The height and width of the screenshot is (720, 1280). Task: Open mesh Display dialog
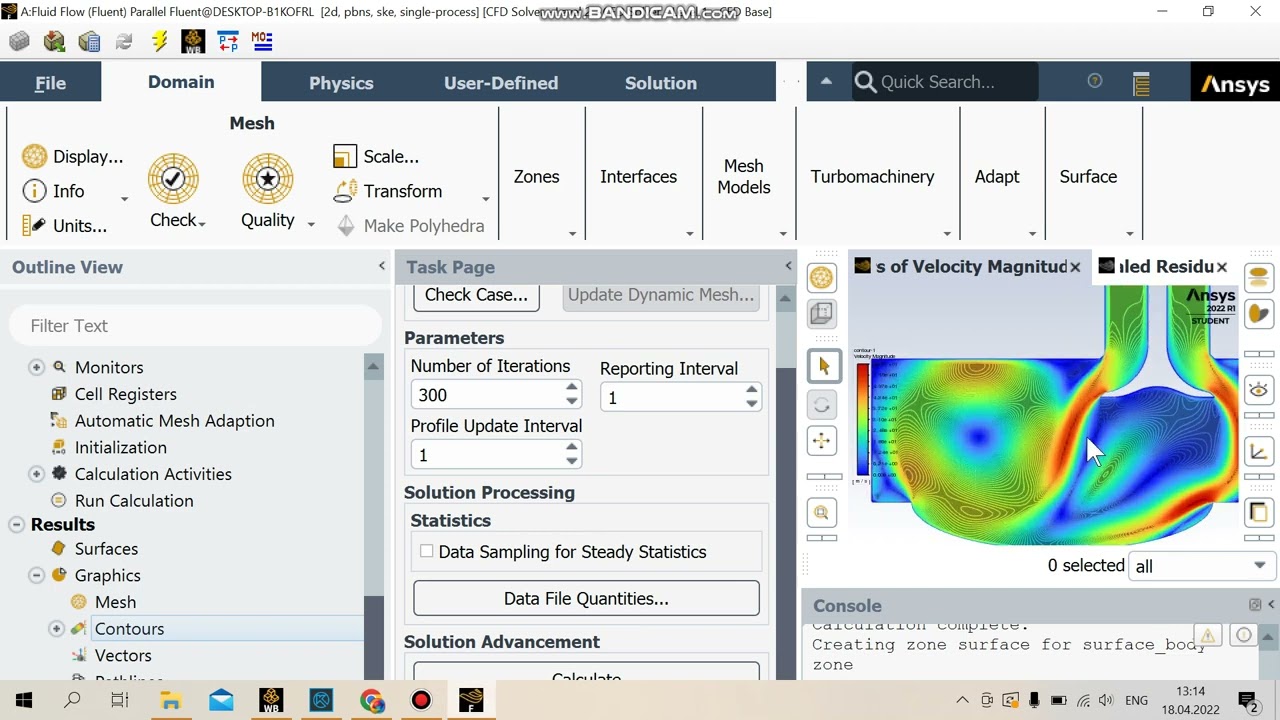[x=73, y=156]
